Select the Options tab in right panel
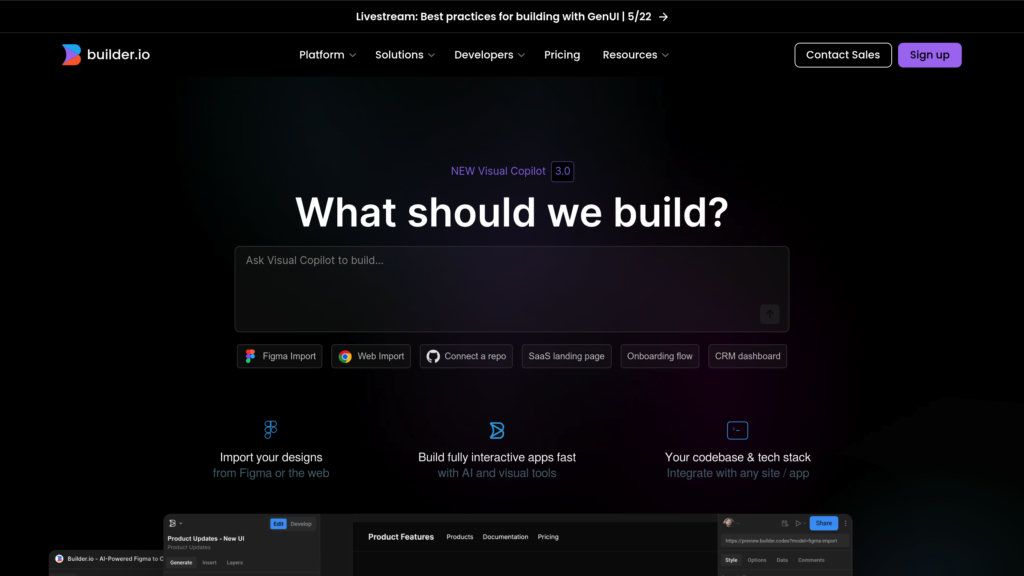 (757, 560)
